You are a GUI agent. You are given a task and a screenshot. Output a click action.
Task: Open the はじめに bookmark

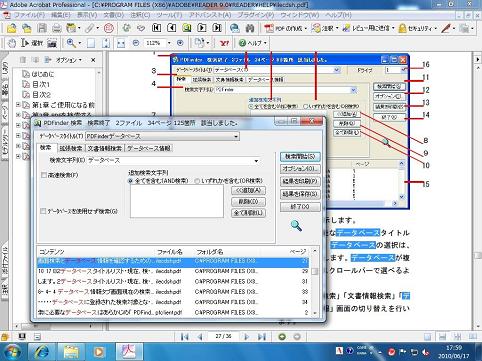tap(43, 74)
